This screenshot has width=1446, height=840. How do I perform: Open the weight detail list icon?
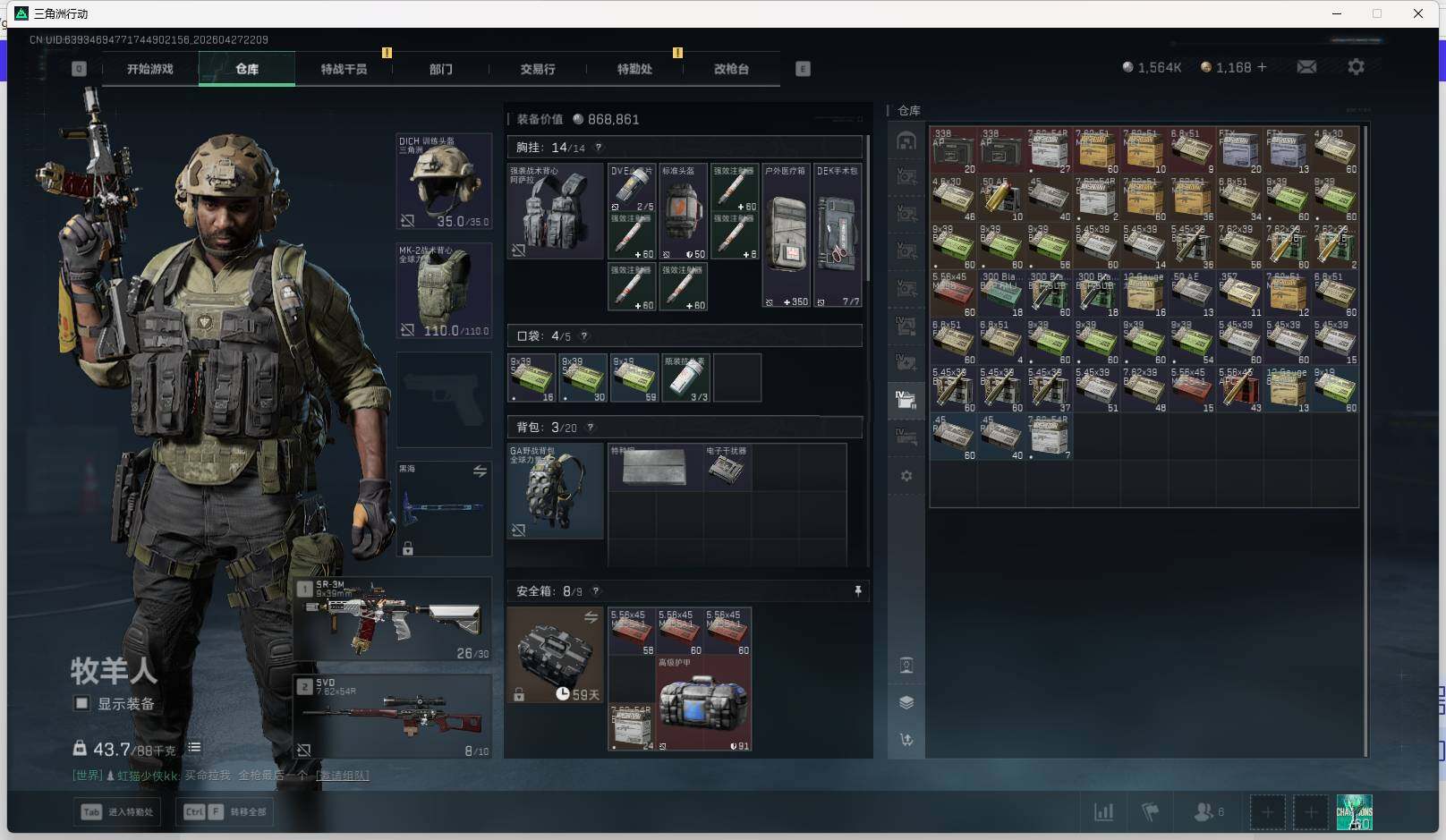tap(194, 748)
